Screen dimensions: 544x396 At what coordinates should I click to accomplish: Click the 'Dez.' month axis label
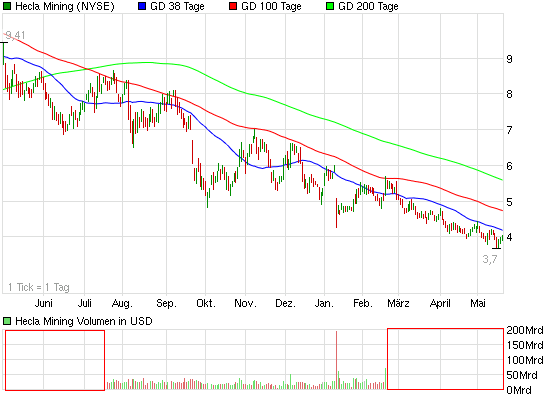point(286,303)
